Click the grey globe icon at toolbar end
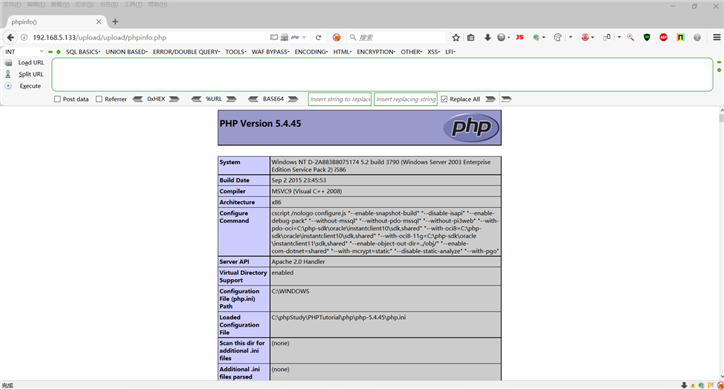 [697, 37]
